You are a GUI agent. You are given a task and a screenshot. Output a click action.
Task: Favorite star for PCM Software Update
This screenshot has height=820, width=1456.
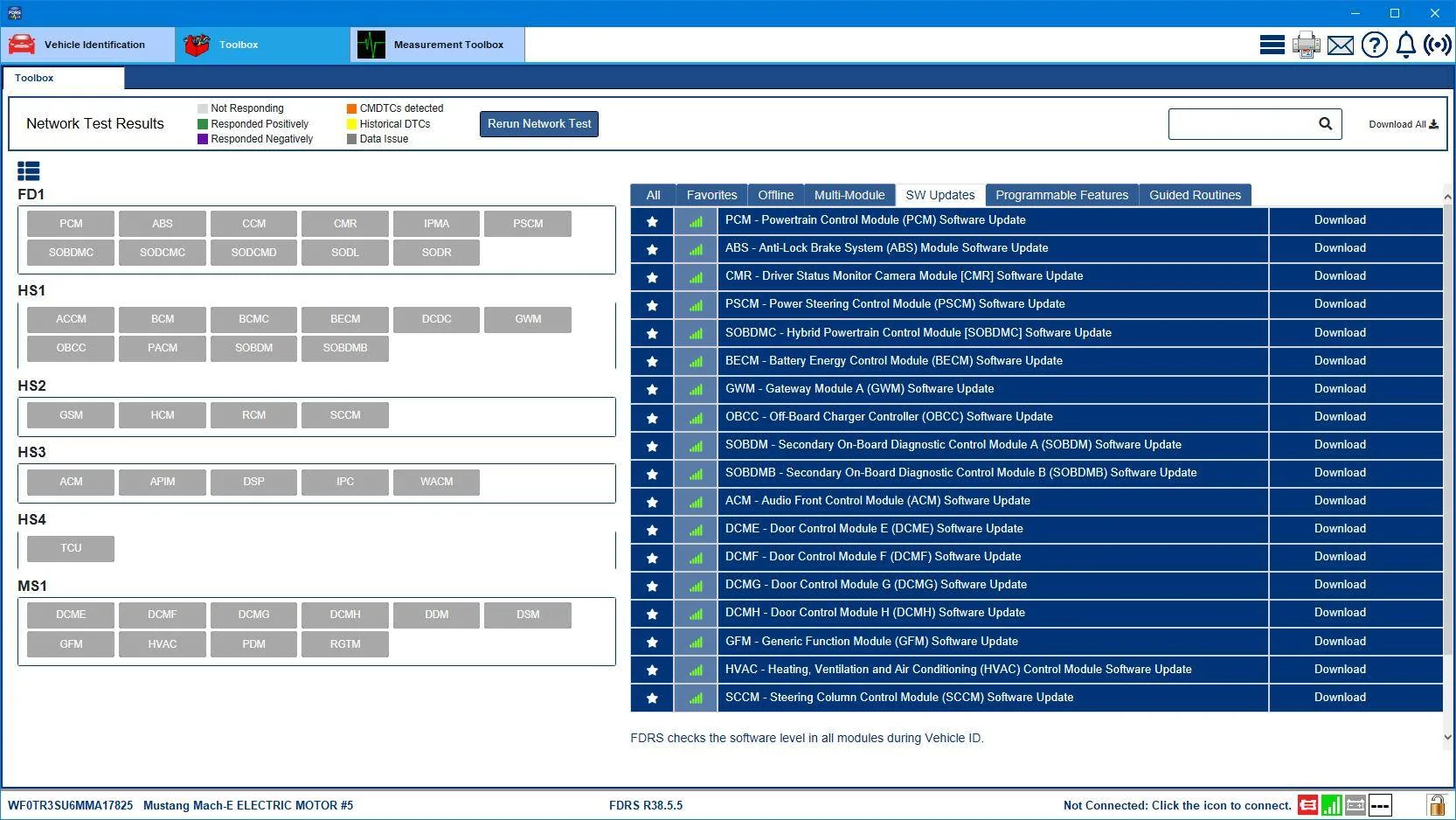pyautogui.click(x=652, y=221)
